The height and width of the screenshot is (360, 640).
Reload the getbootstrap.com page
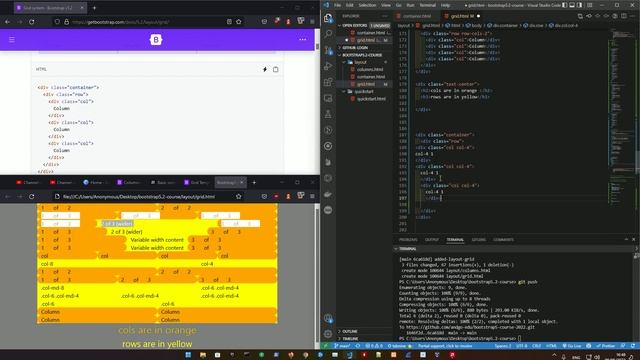(32, 22)
